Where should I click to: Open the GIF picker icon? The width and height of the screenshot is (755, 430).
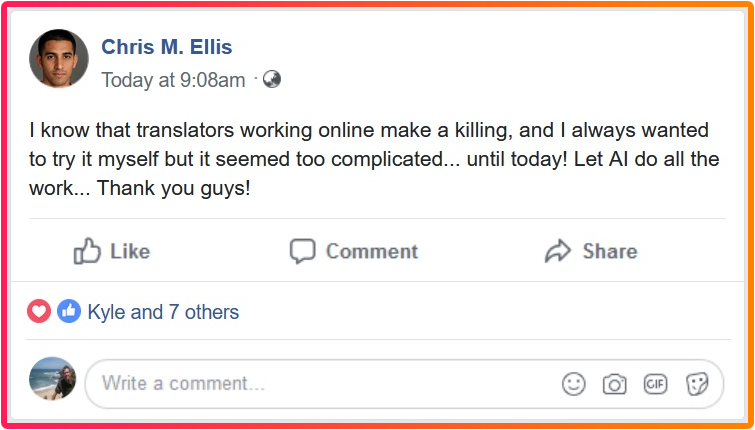coord(655,383)
